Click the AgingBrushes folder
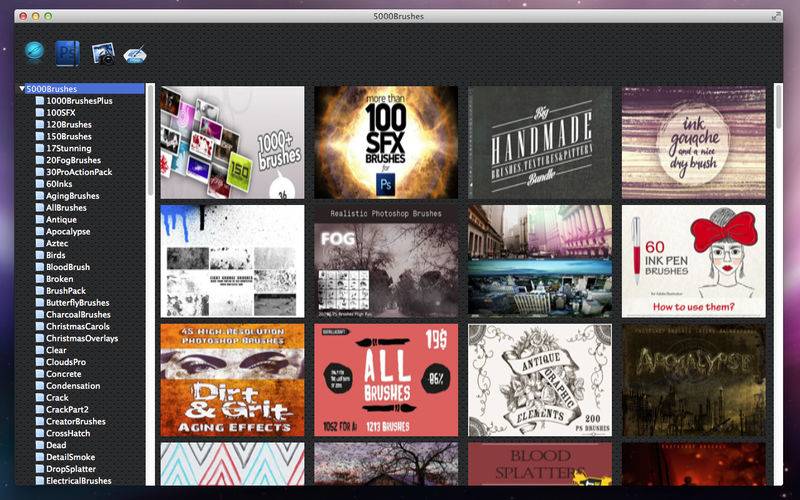800x500 pixels. click(x=67, y=196)
